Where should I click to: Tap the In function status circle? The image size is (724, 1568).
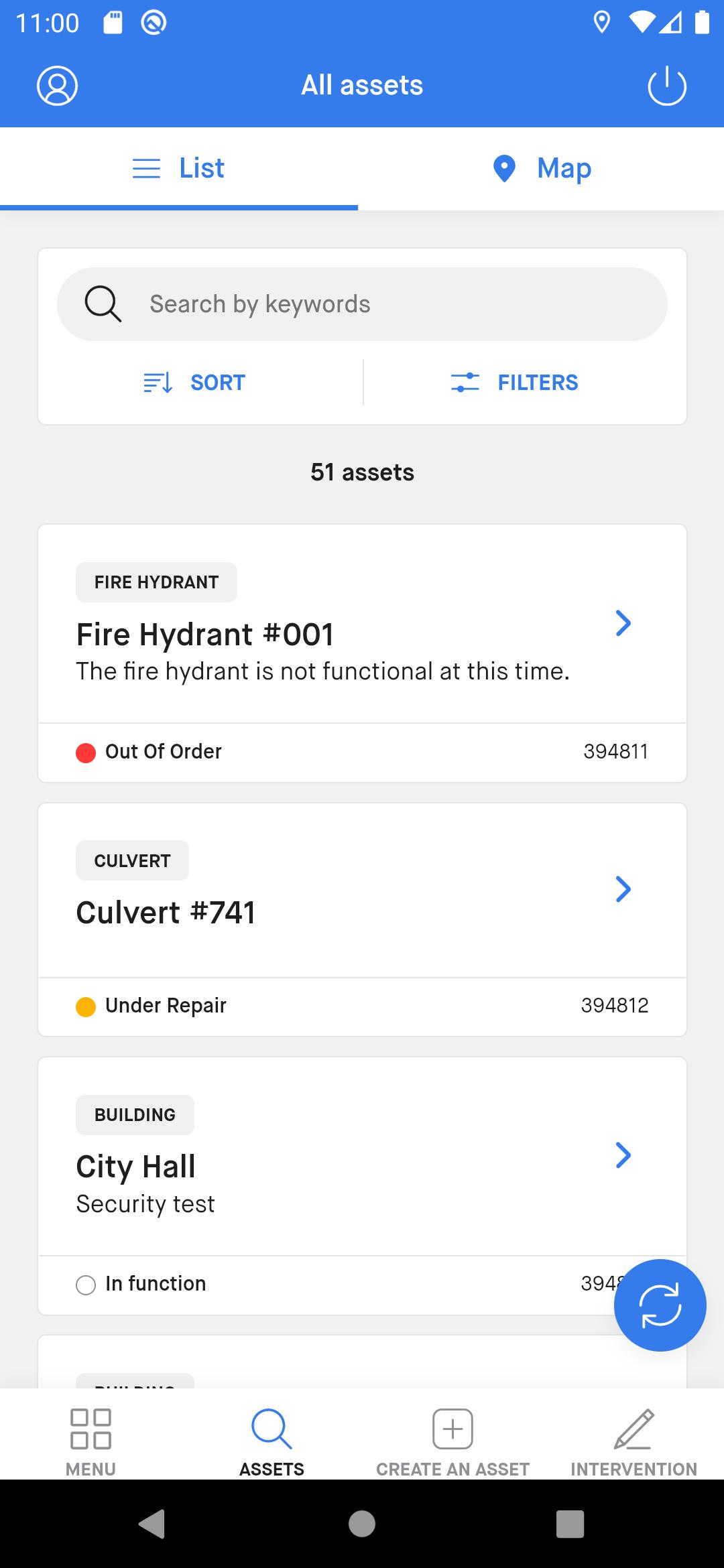point(86,1285)
